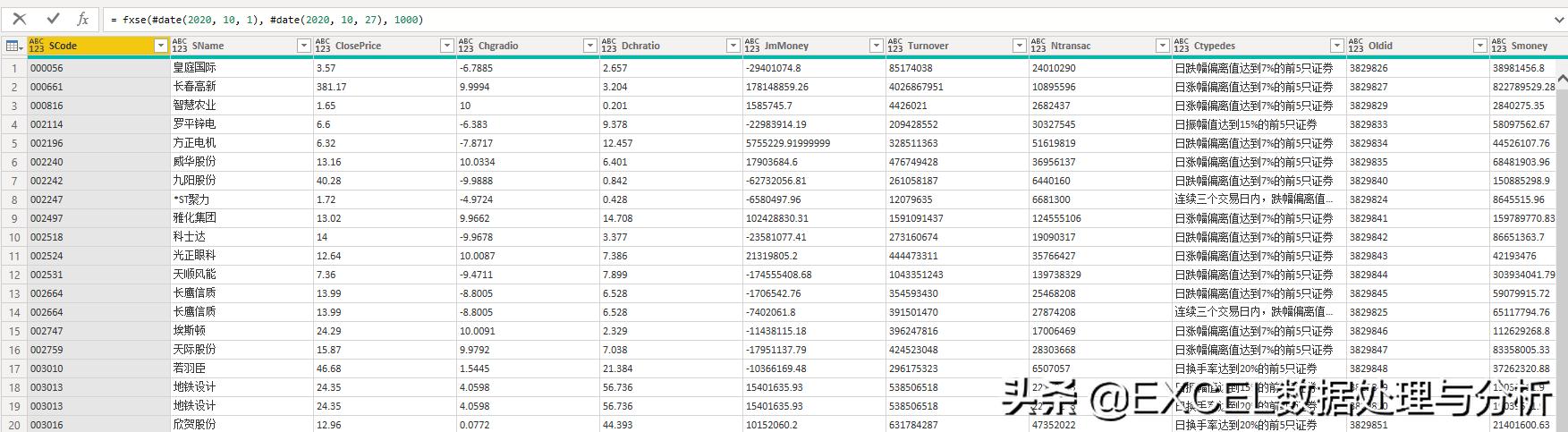
Task: Click the 皇庭国际 name cell
Action: pyautogui.click(x=242, y=68)
